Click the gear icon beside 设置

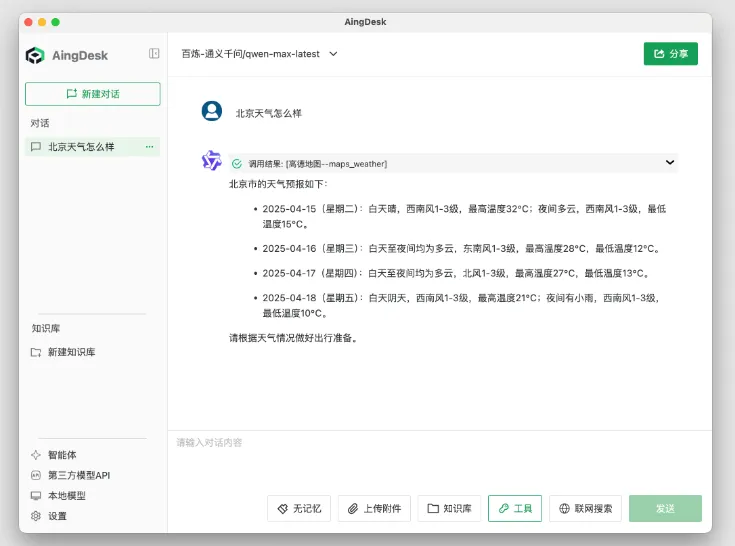(x=36, y=516)
